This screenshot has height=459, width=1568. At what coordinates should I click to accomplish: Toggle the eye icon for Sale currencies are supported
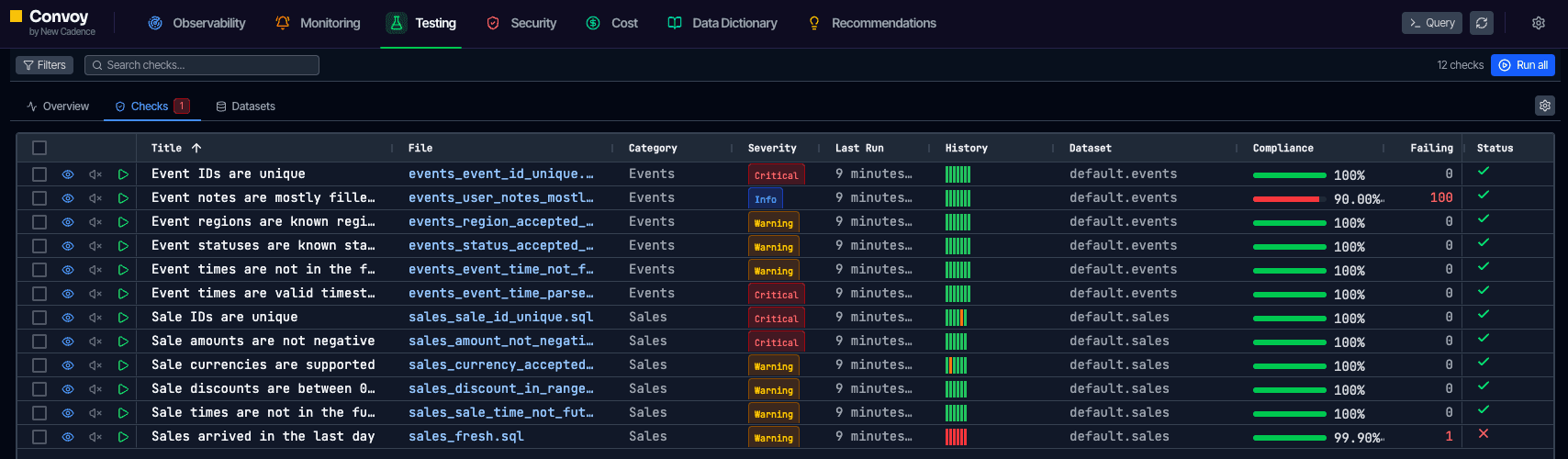tap(68, 365)
